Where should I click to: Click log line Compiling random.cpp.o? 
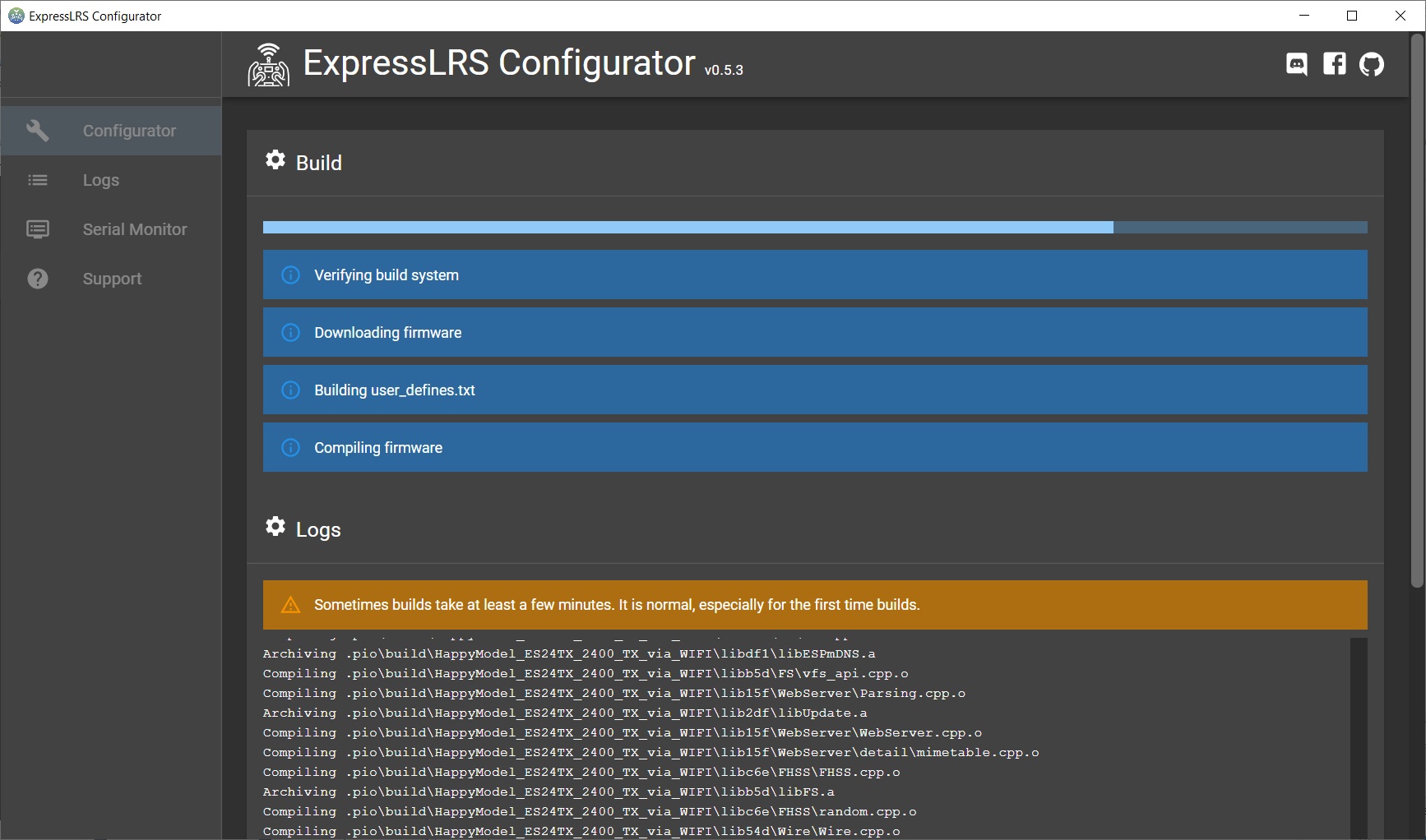(x=590, y=812)
